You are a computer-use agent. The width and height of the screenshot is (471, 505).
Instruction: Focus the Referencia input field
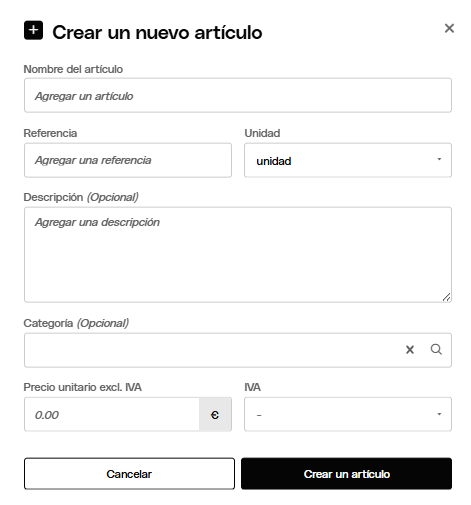click(x=128, y=160)
